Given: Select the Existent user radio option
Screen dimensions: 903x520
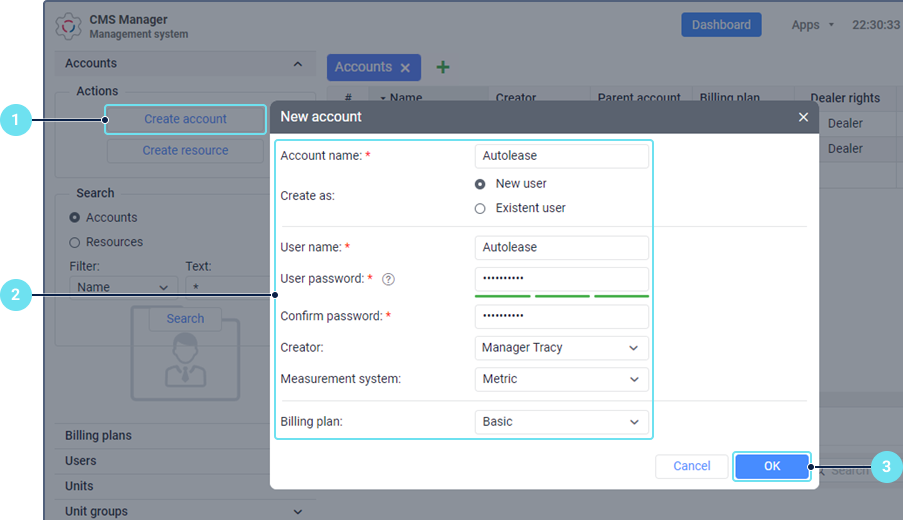Looking at the screenshot, I should coord(480,208).
